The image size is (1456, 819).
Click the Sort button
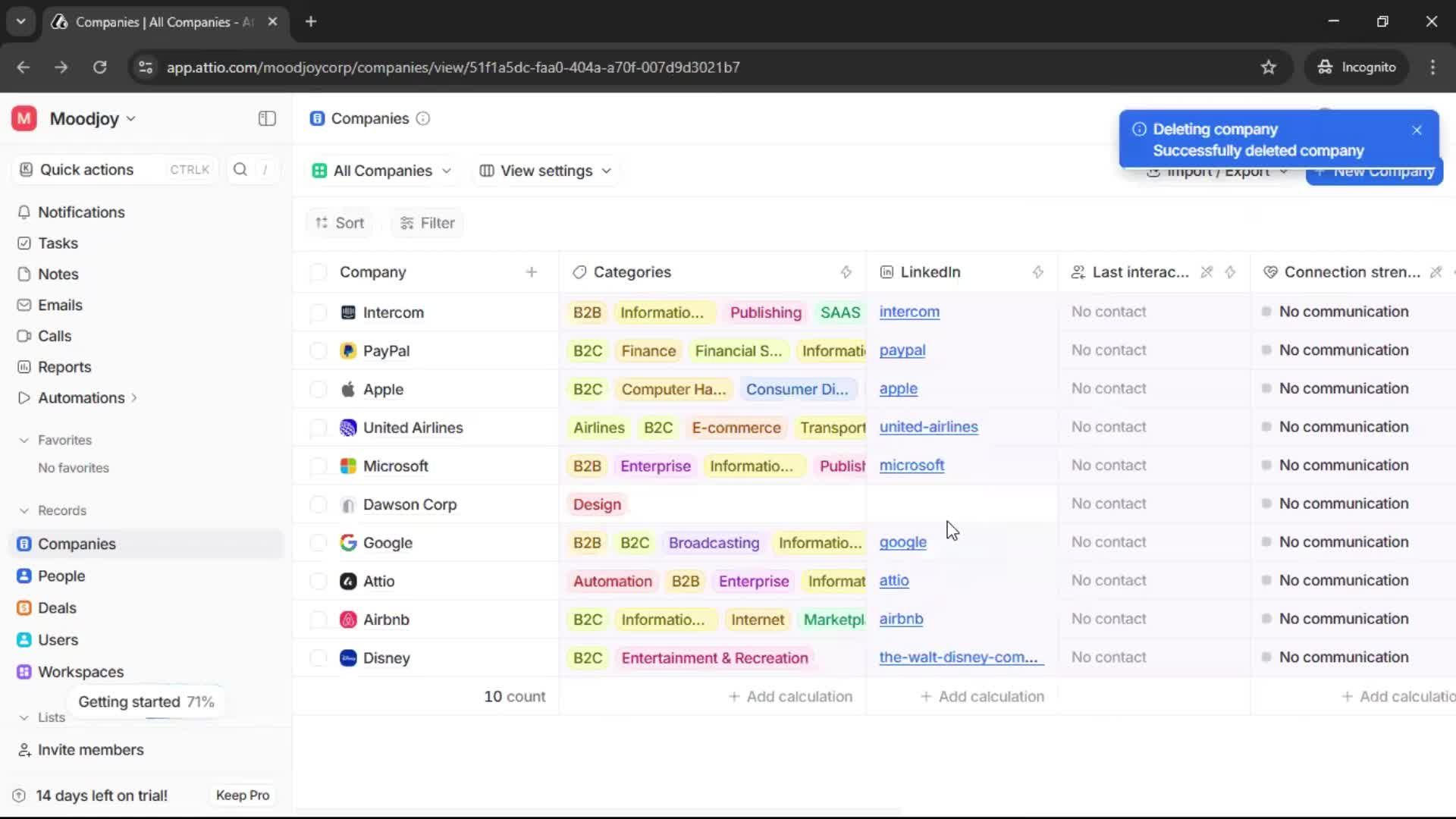(x=339, y=223)
